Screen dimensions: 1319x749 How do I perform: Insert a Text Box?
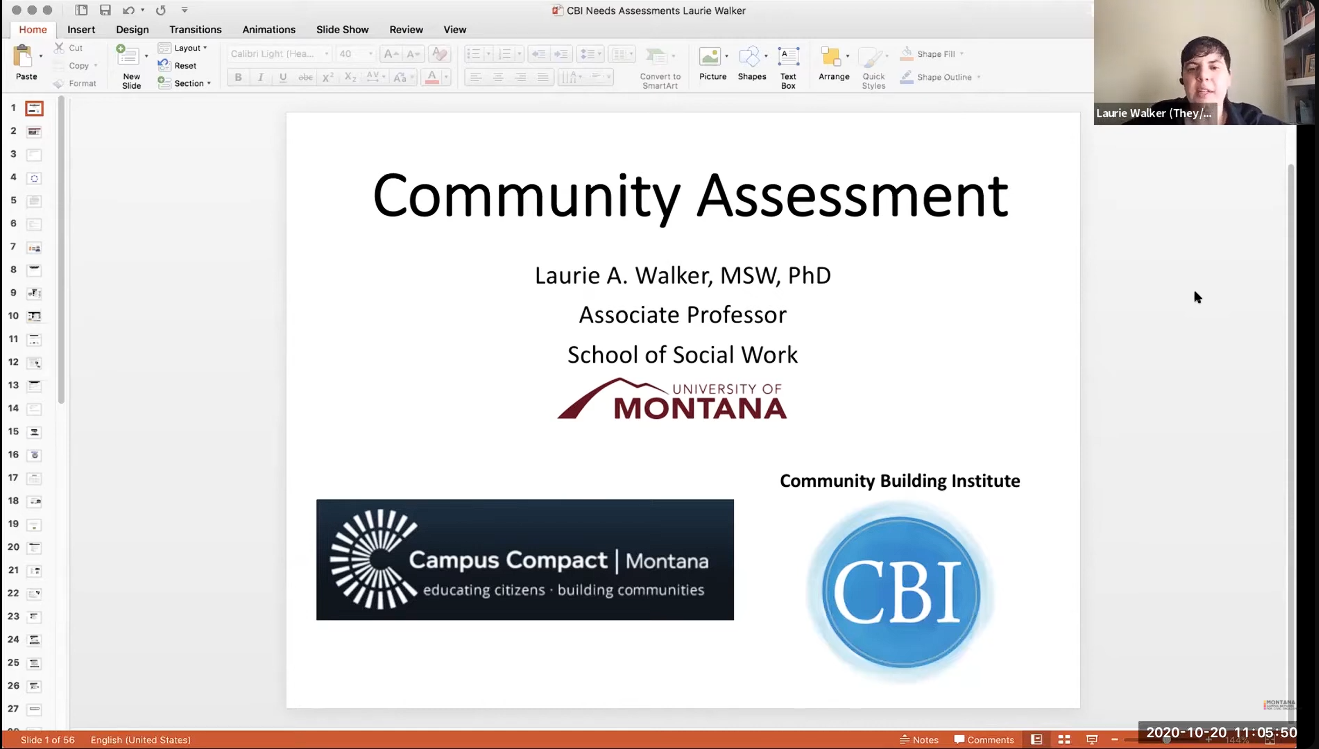[x=789, y=66]
